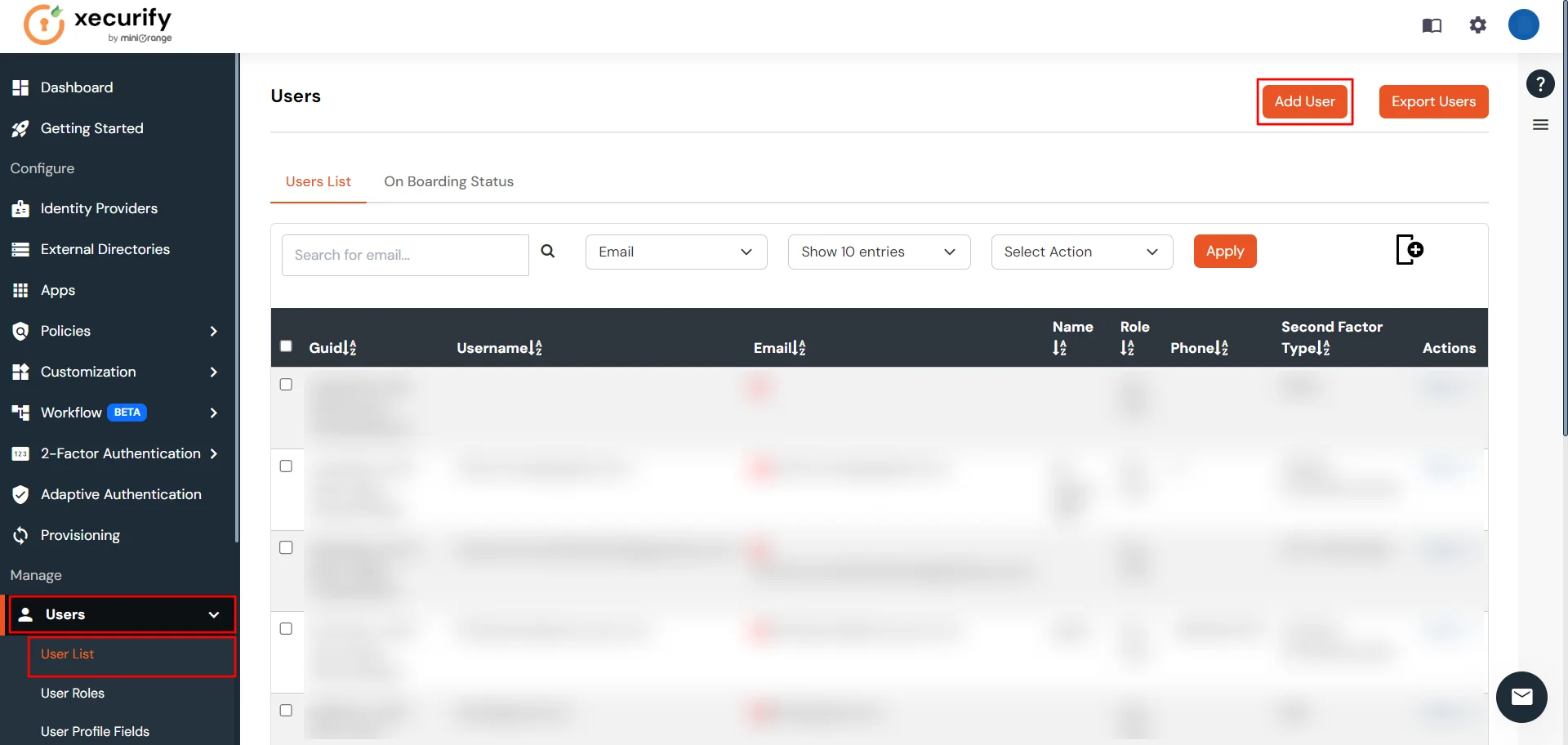Switch to the On Boarding Status tab

point(448,181)
